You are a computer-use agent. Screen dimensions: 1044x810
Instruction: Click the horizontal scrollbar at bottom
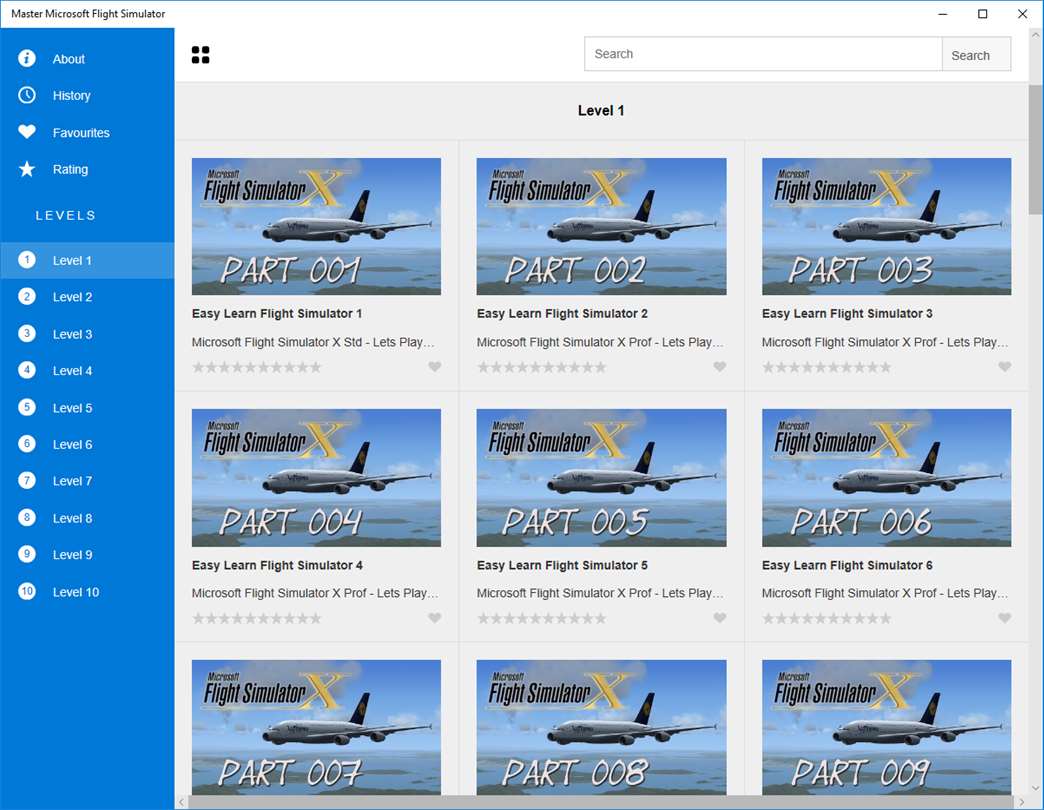tap(601, 802)
